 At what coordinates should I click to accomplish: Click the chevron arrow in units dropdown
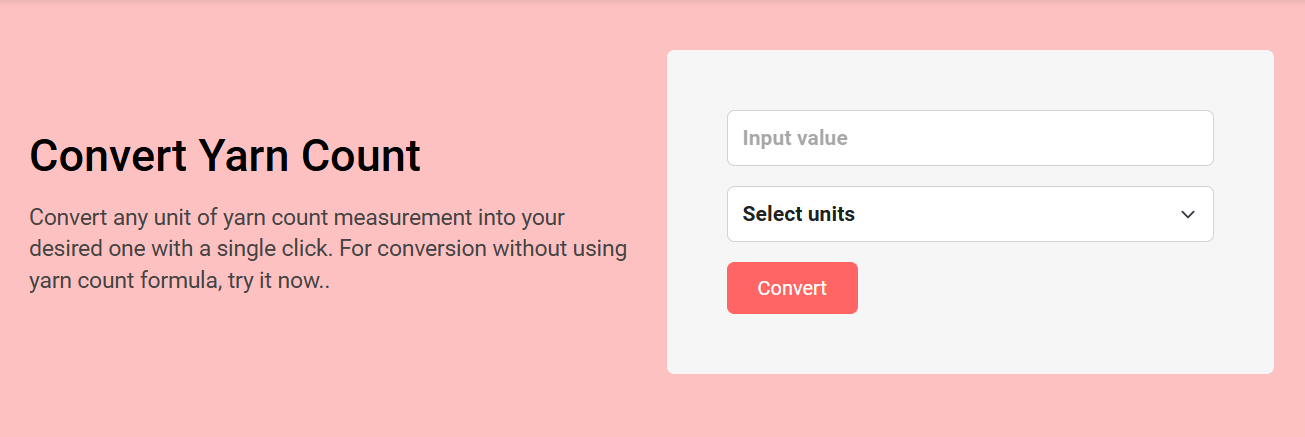(x=1188, y=214)
